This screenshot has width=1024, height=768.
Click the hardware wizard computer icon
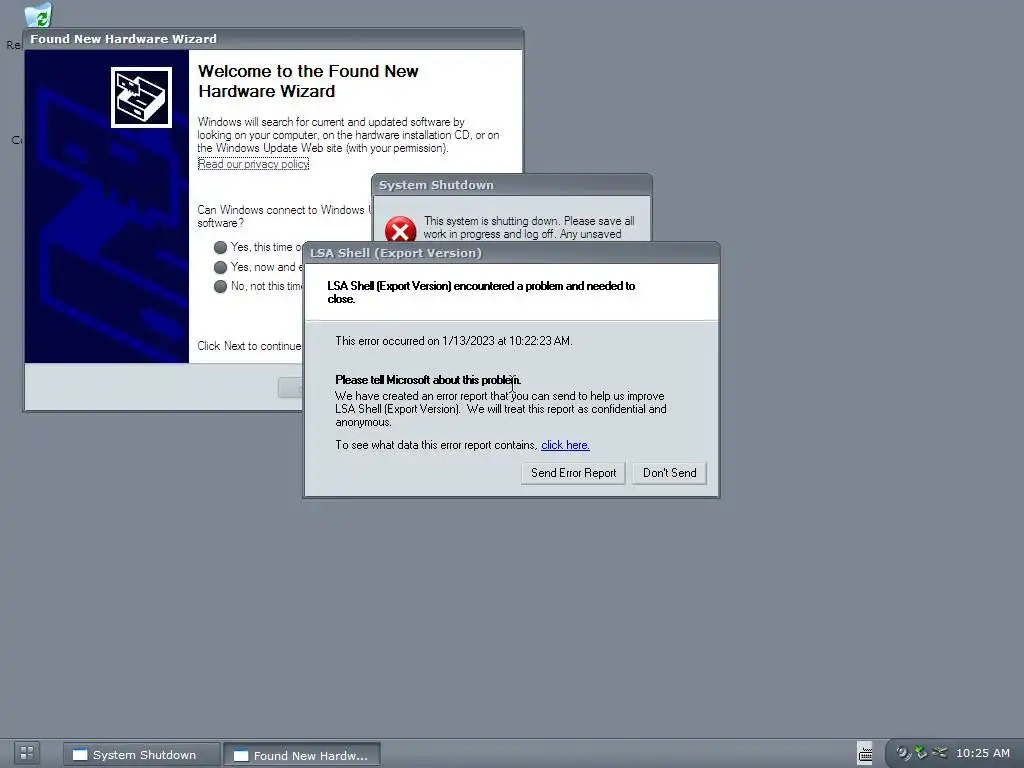click(x=141, y=97)
